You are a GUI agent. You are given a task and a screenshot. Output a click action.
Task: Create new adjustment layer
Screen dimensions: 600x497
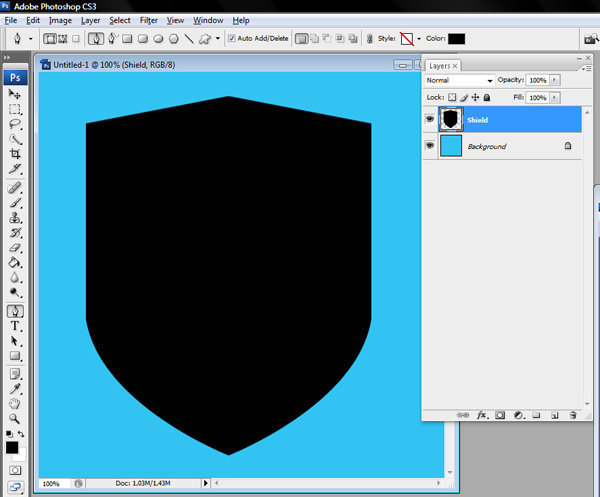pyautogui.click(x=518, y=415)
